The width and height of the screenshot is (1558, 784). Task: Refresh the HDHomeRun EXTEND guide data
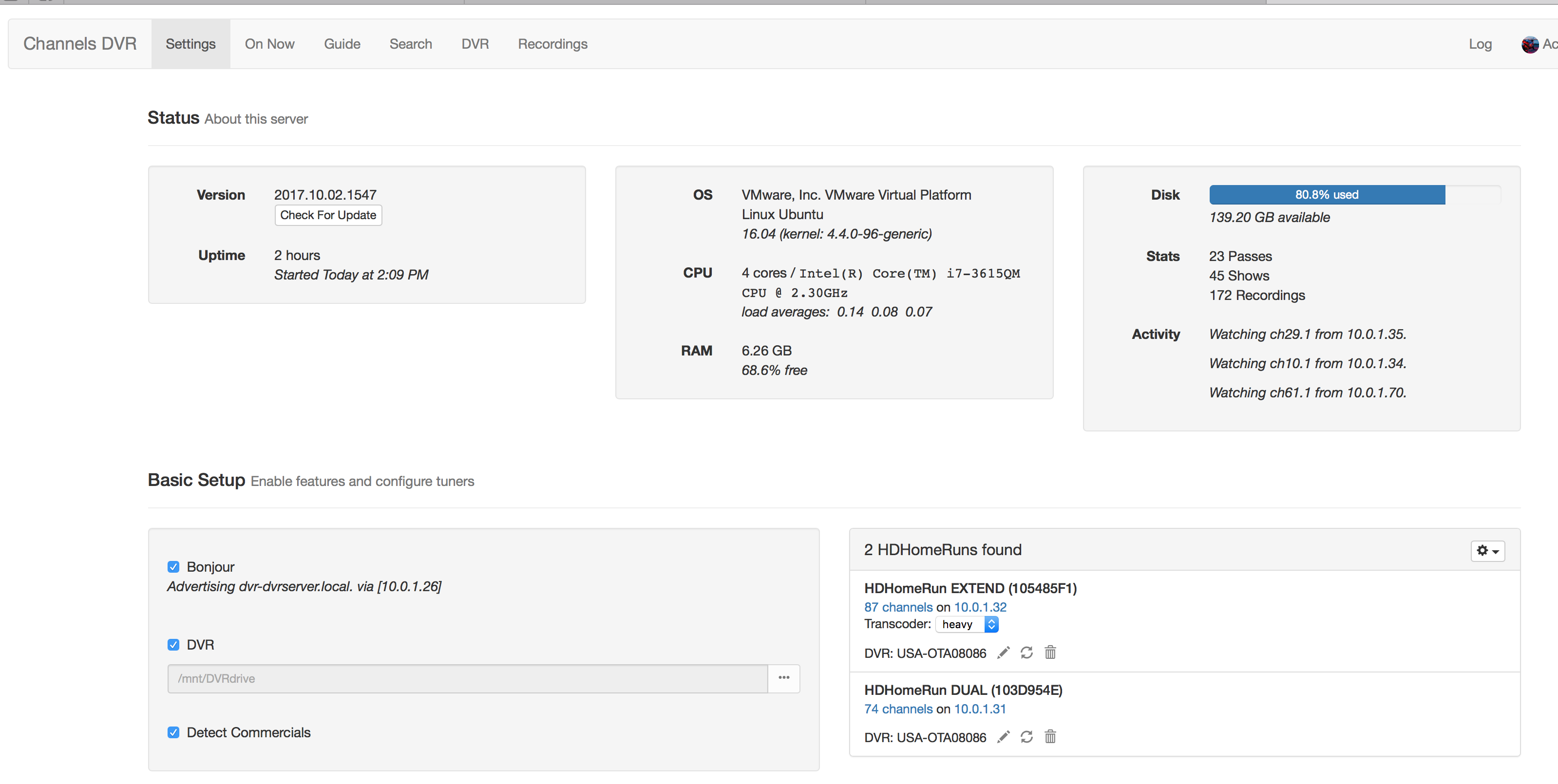pyautogui.click(x=1026, y=653)
